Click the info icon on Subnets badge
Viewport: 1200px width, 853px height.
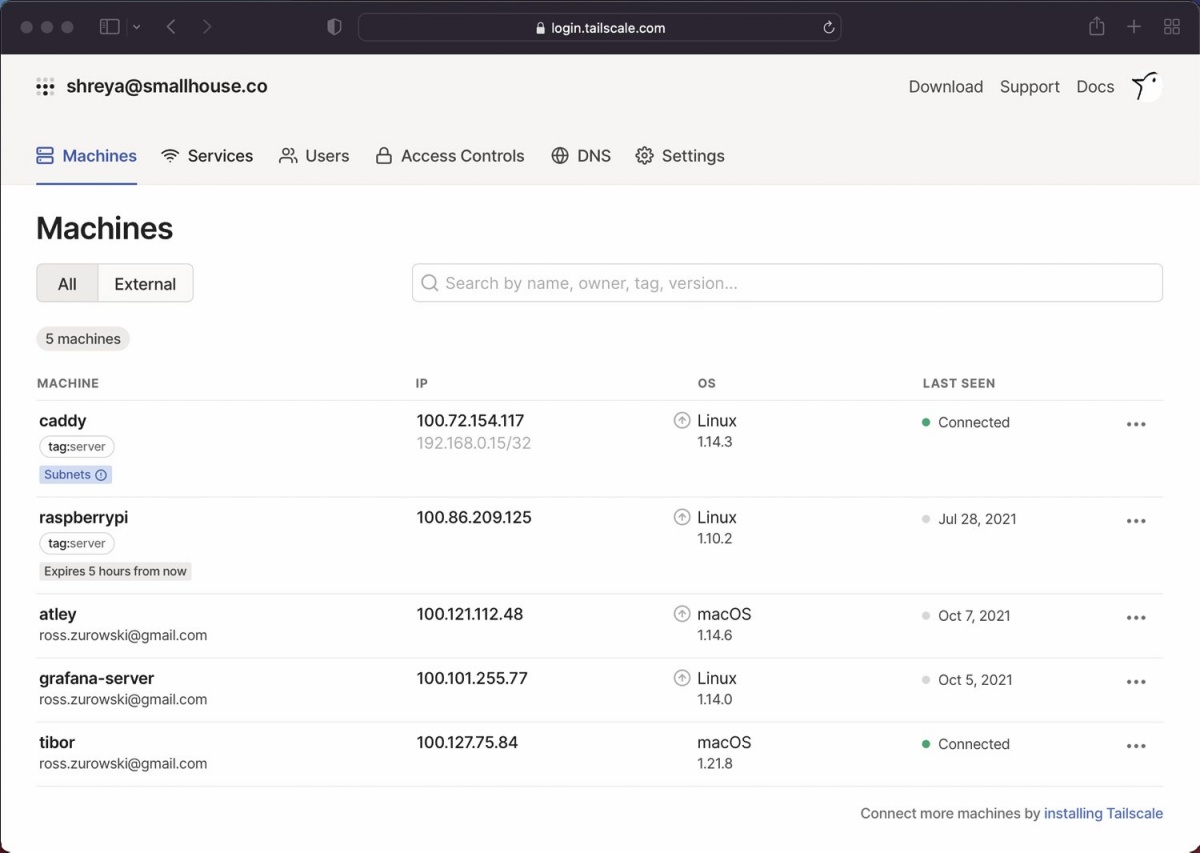[x=101, y=475]
